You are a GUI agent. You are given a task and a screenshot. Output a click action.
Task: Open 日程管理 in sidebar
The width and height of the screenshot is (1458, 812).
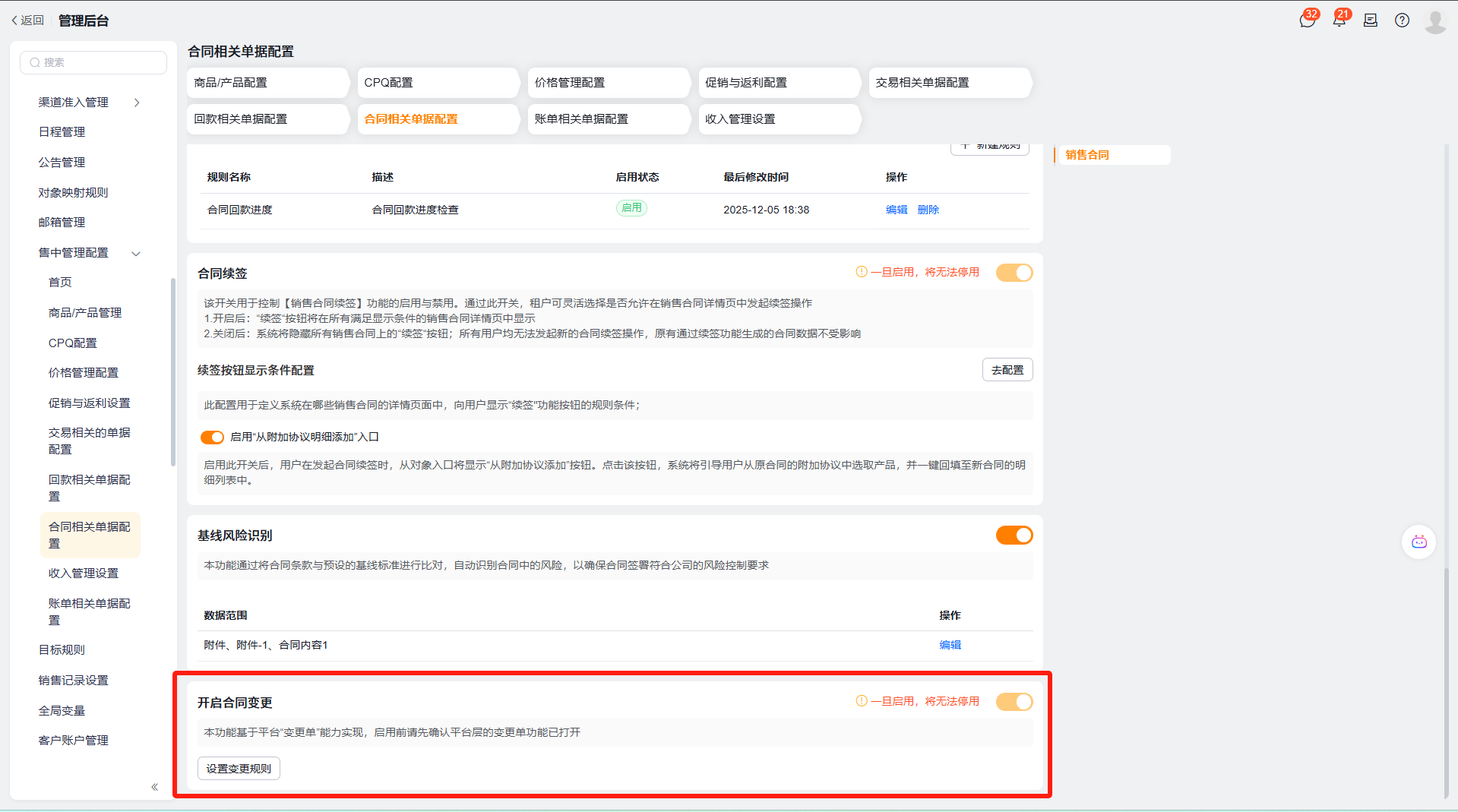62,132
